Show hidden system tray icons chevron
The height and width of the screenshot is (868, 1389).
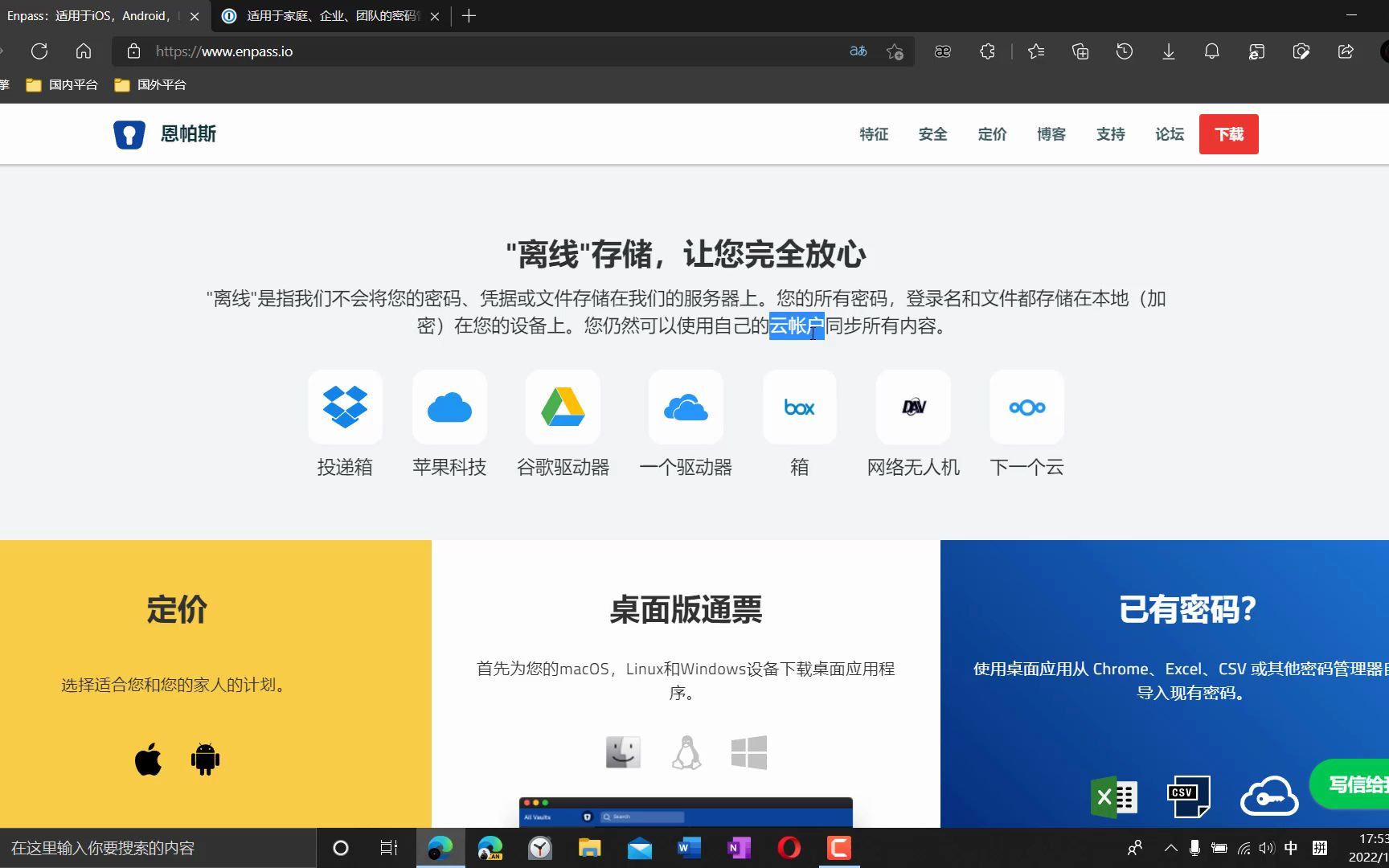point(1171,848)
